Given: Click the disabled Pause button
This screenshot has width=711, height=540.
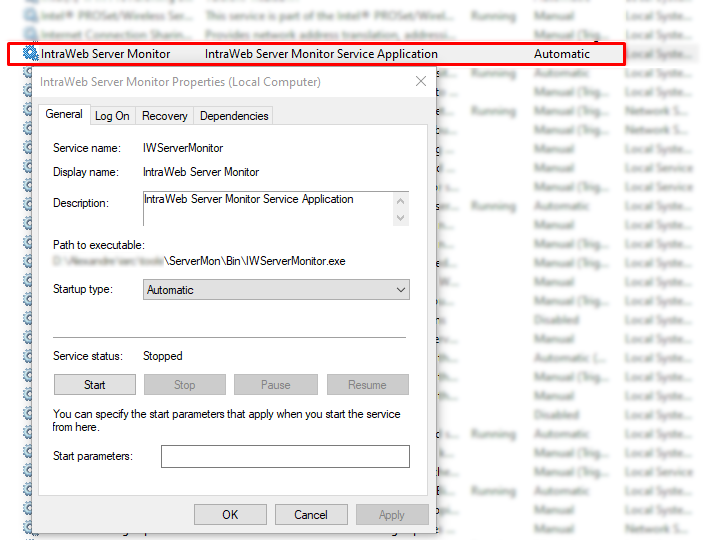Looking at the screenshot, I should 276,384.
